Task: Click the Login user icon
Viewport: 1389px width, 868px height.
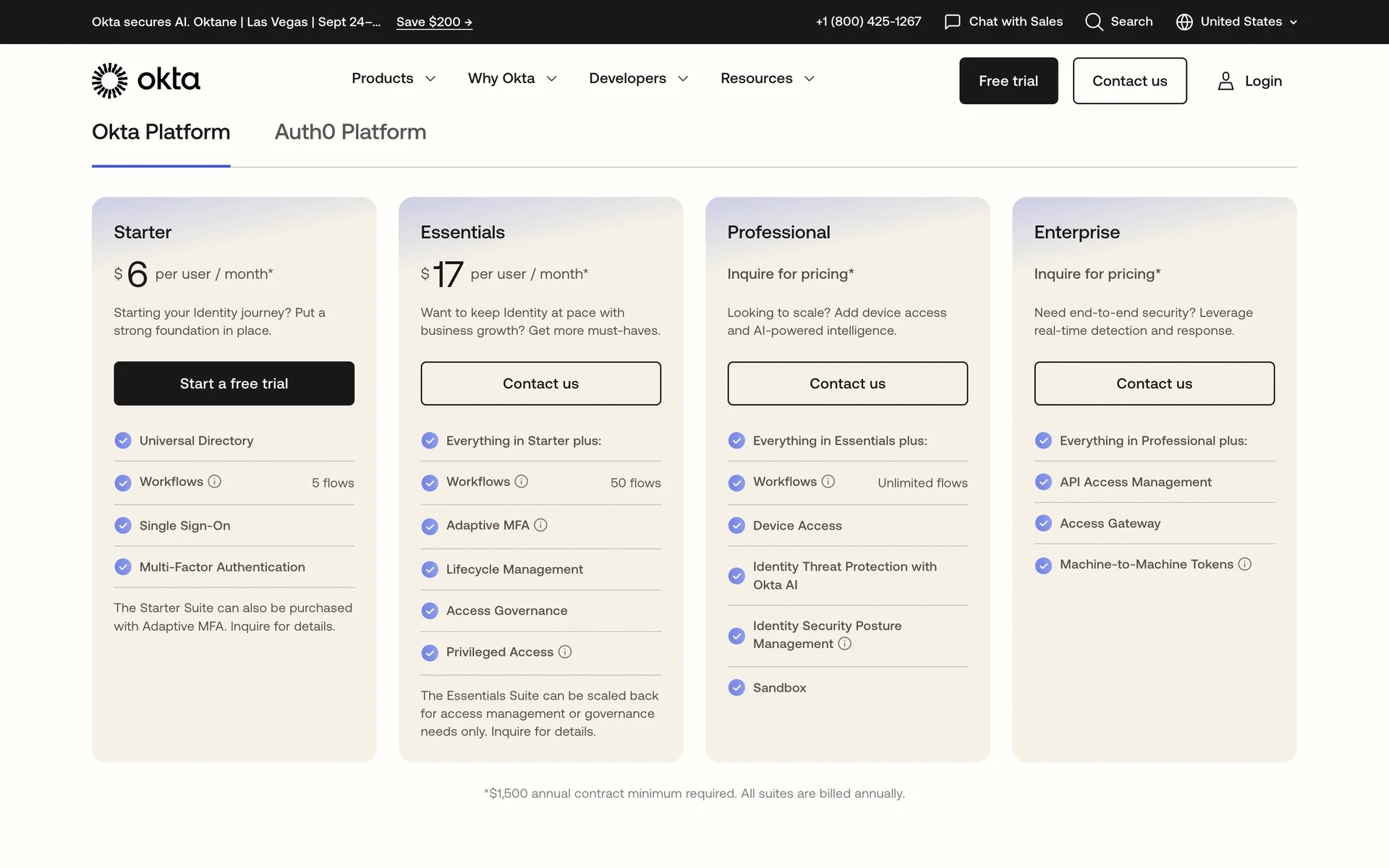Action: (1226, 81)
